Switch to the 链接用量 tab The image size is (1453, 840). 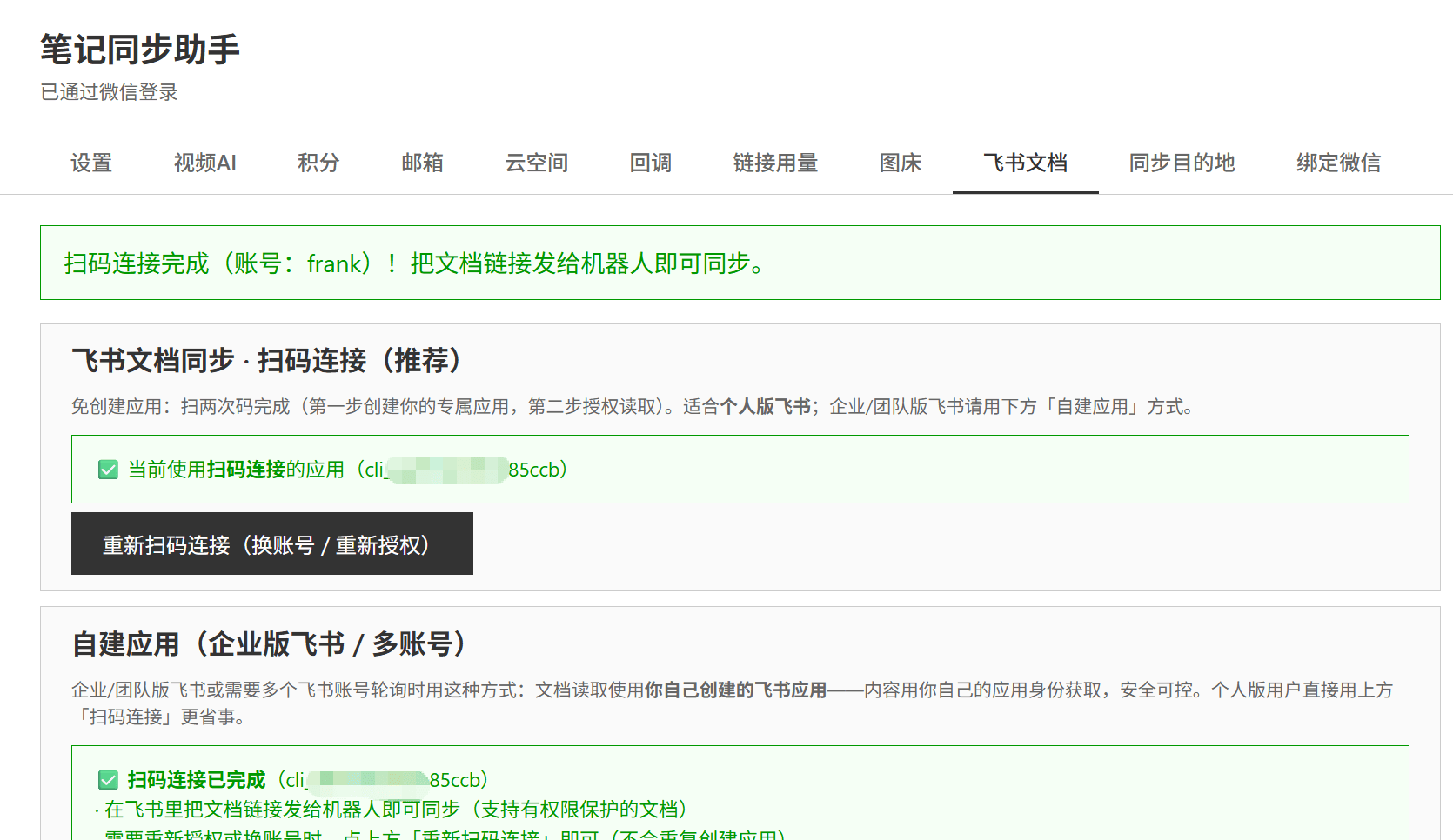point(776,163)
